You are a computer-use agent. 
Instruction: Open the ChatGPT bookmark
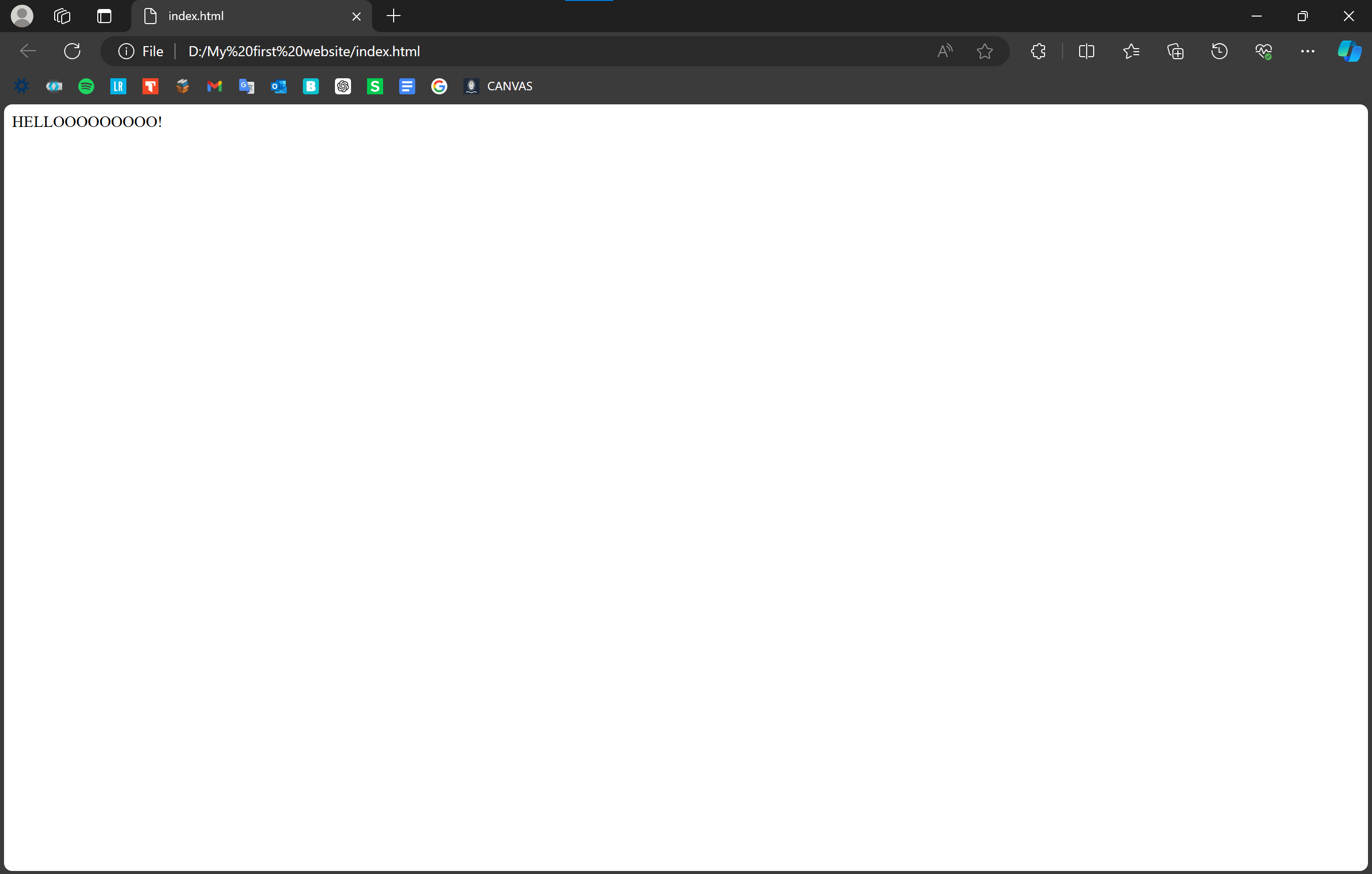click(x=342, y=86)
